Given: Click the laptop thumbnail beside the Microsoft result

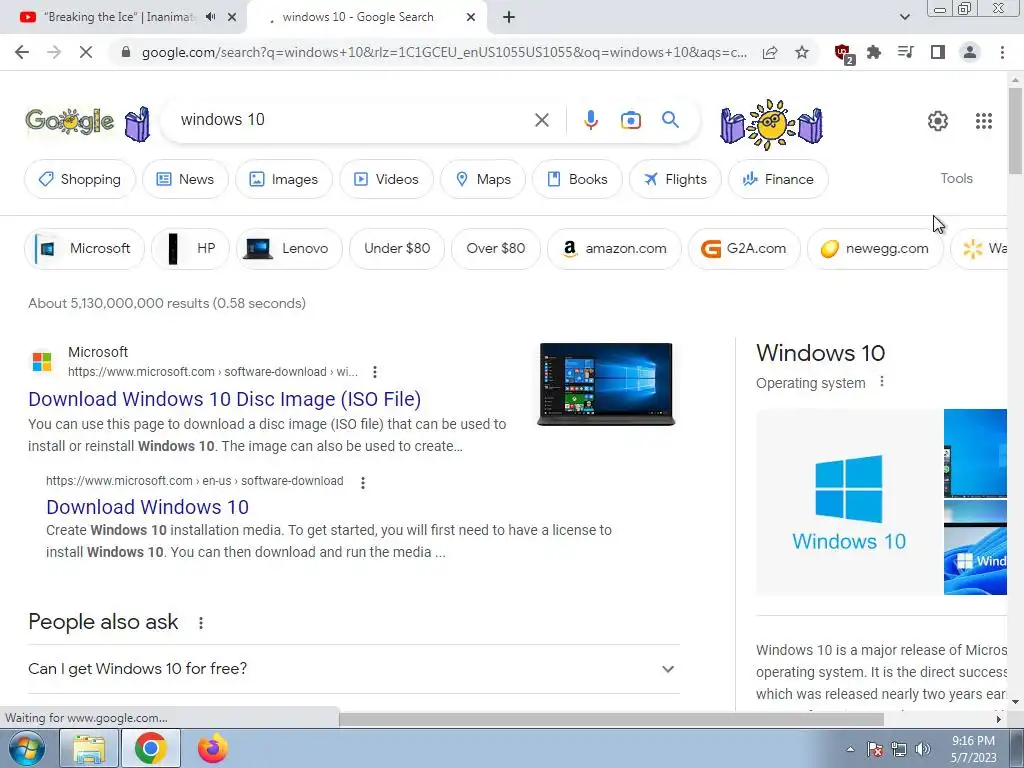Looking at the screenshot, I should pos(606,385).
